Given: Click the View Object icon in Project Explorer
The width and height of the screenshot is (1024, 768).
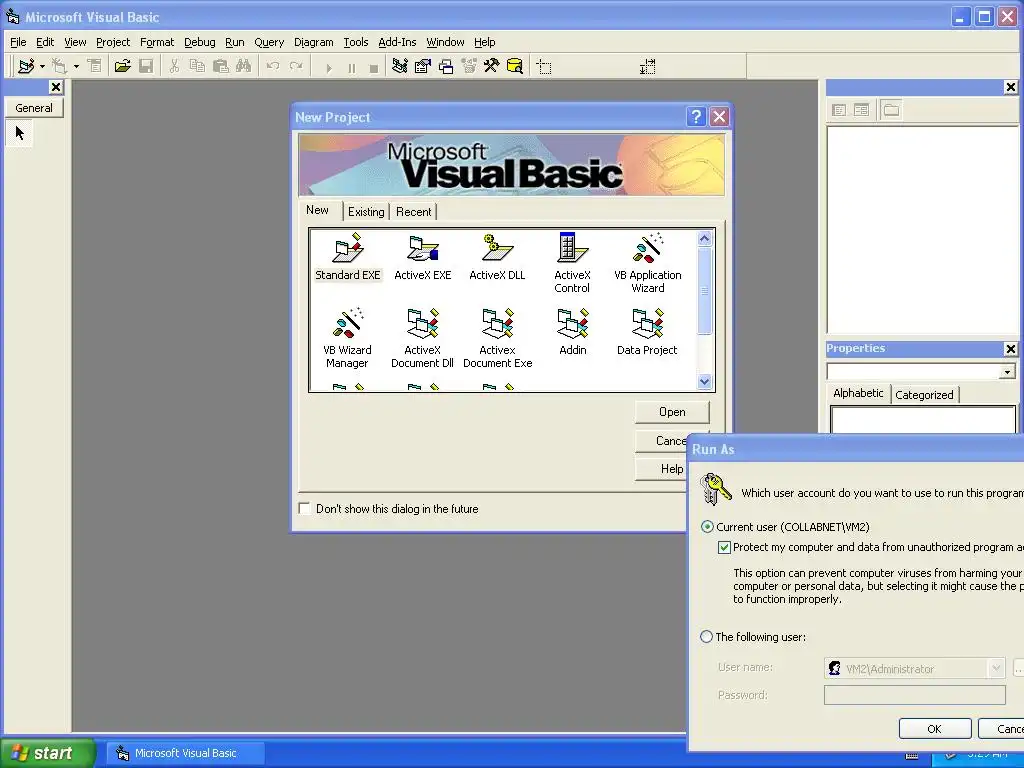Looking at the screenshot, I should tap(861, 110).
